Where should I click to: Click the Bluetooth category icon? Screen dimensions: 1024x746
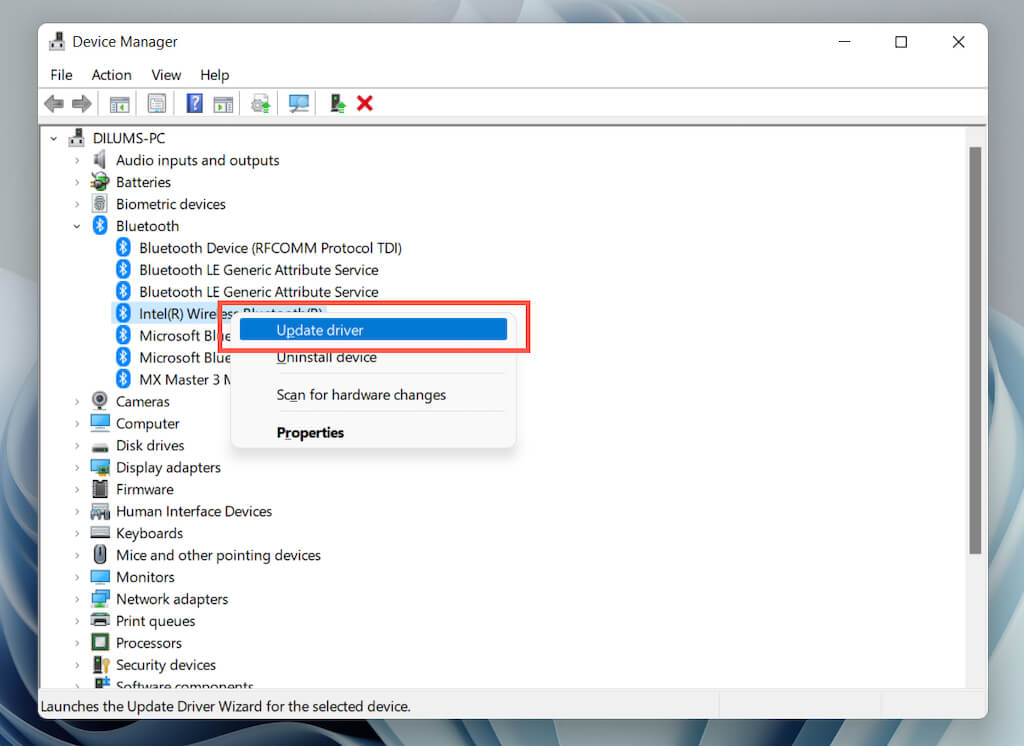coord(99,225)
